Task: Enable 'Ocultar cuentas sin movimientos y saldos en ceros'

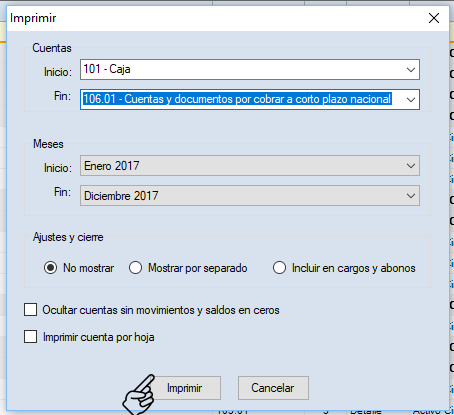Action: point(30,310)
